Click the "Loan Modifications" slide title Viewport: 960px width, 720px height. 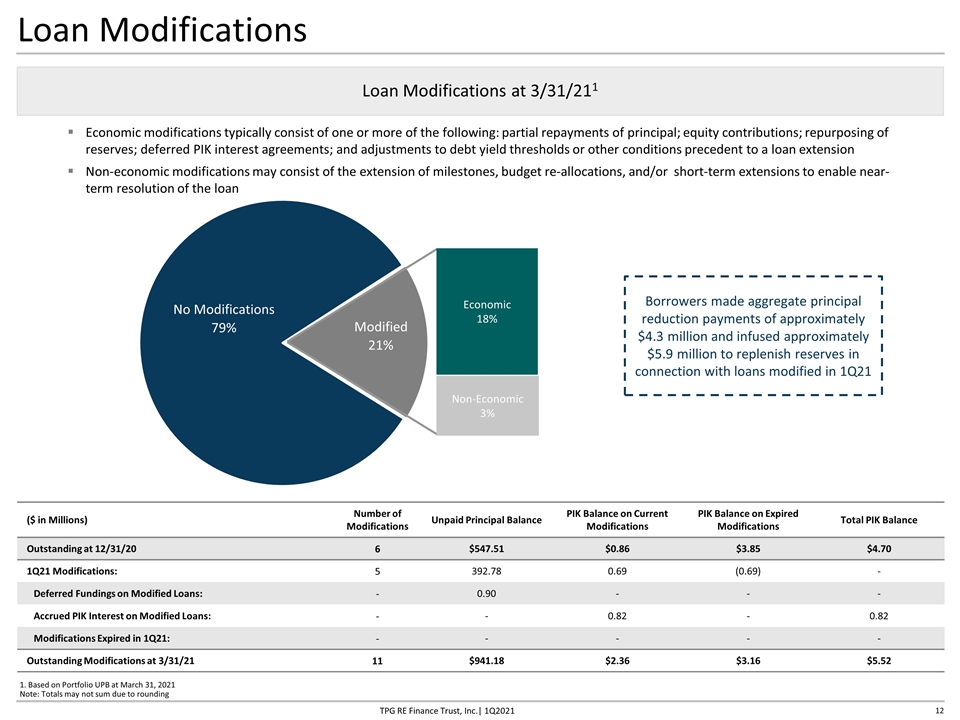[x=162, y=29]
